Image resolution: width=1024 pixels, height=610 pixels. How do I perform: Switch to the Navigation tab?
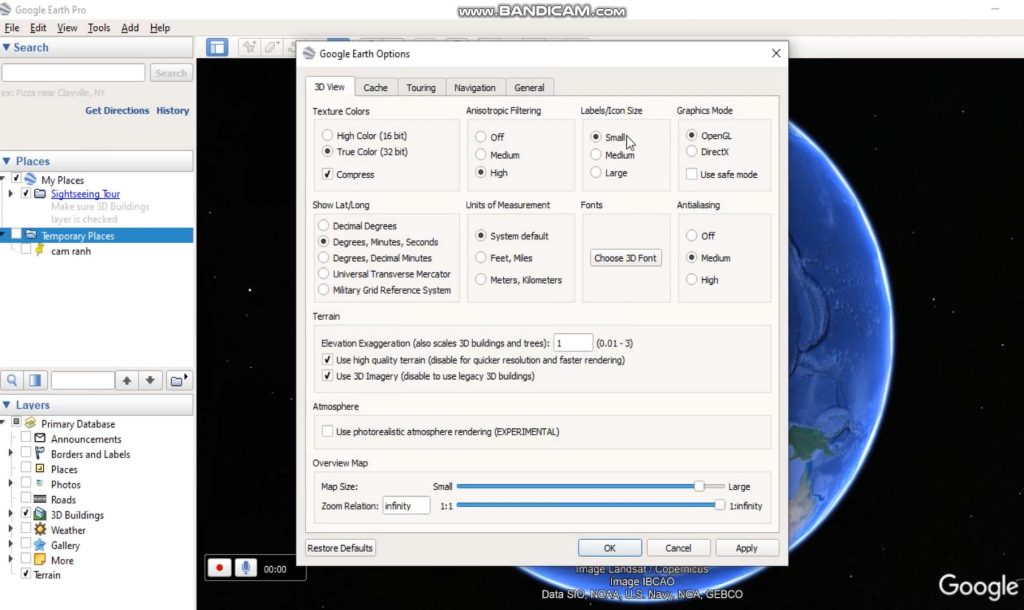(474, 88)
